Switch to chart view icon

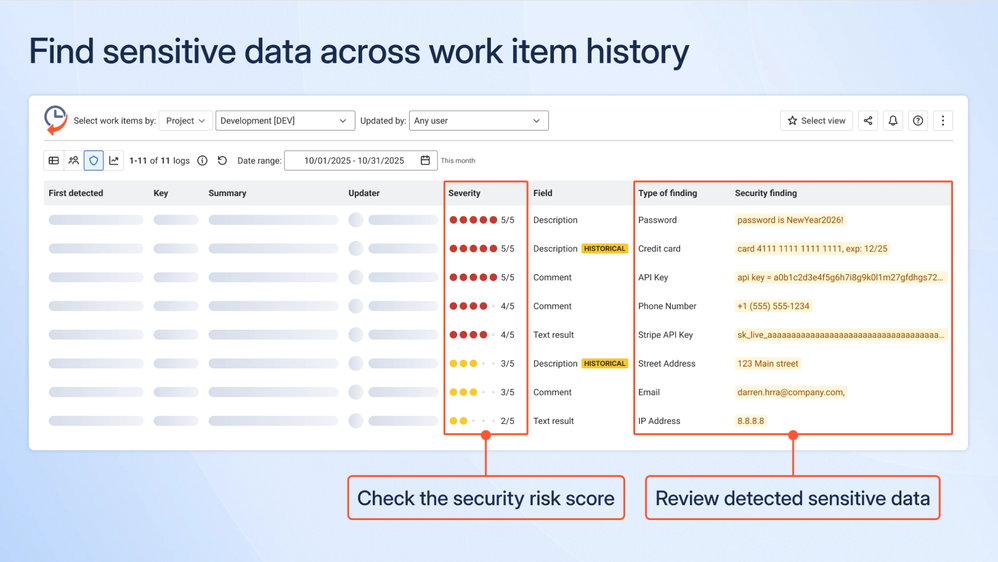pos(113,160)
